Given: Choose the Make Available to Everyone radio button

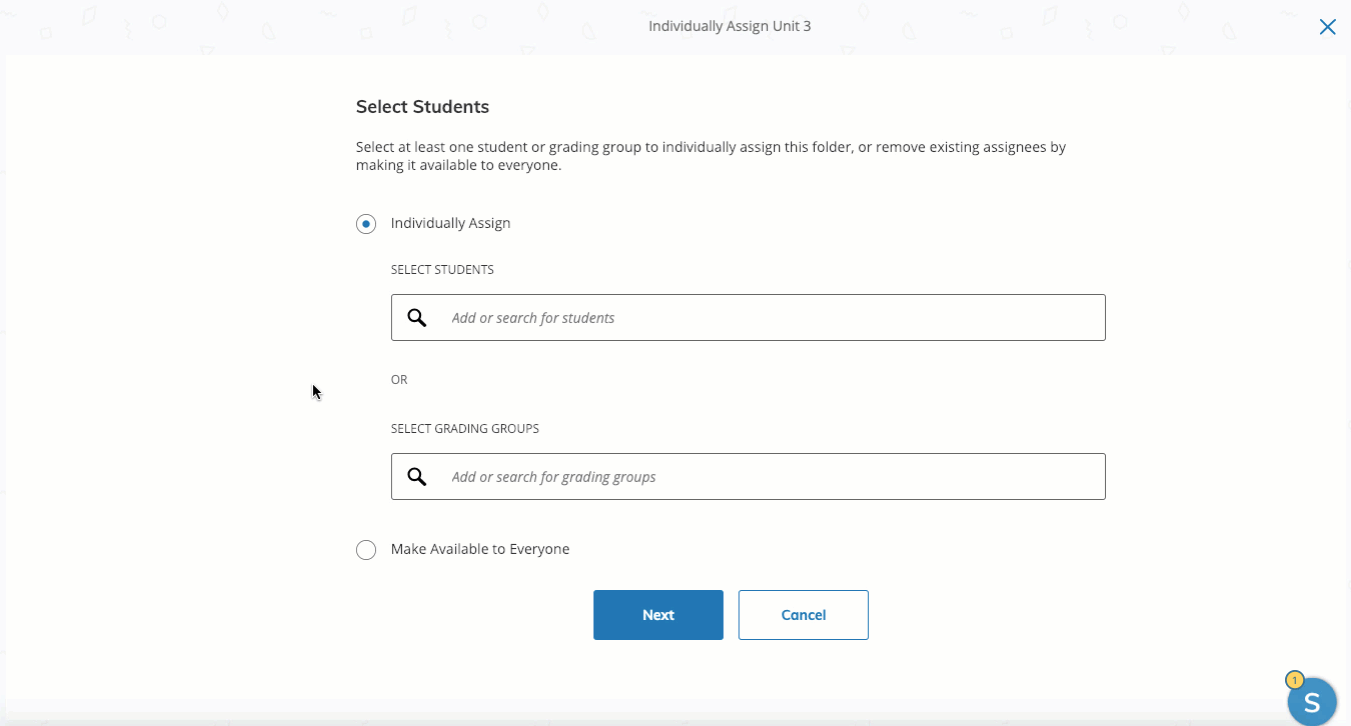Looking at the screenshot, I should pos(366,550).
